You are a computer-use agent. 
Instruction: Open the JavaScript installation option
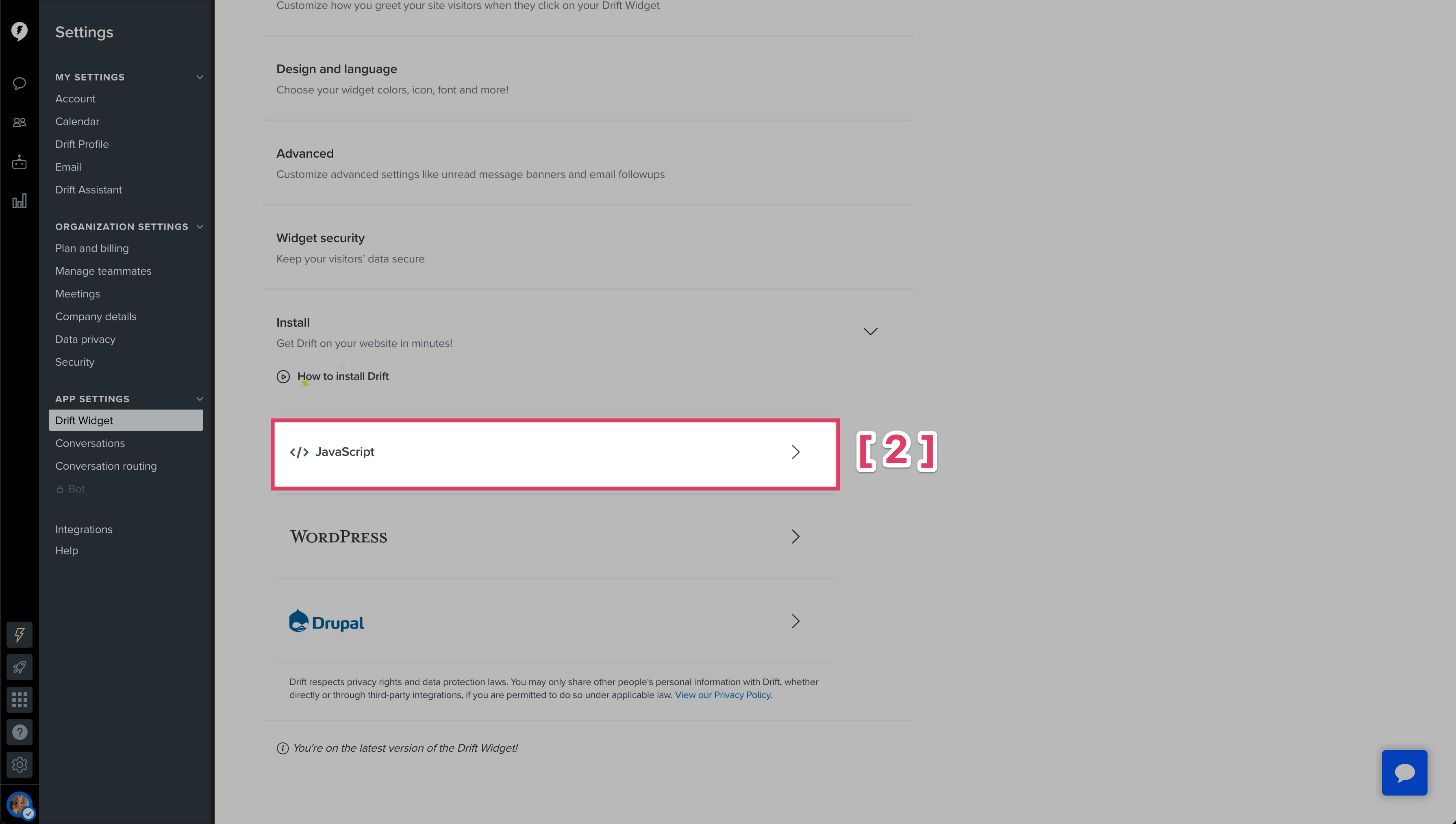pos(554,452)
